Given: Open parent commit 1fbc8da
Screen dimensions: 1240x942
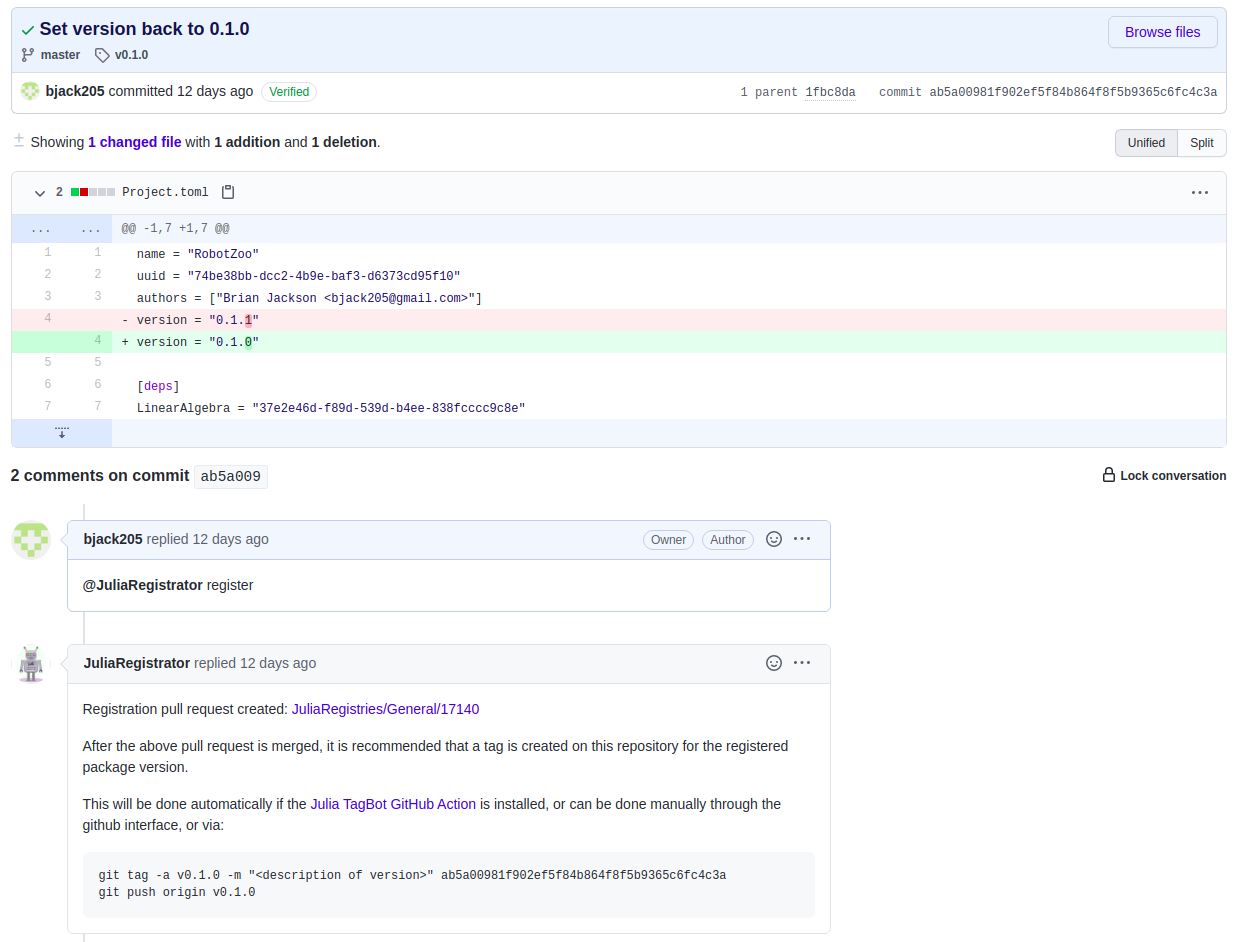Looking at the screenshot, I should [x=830, y=91].
